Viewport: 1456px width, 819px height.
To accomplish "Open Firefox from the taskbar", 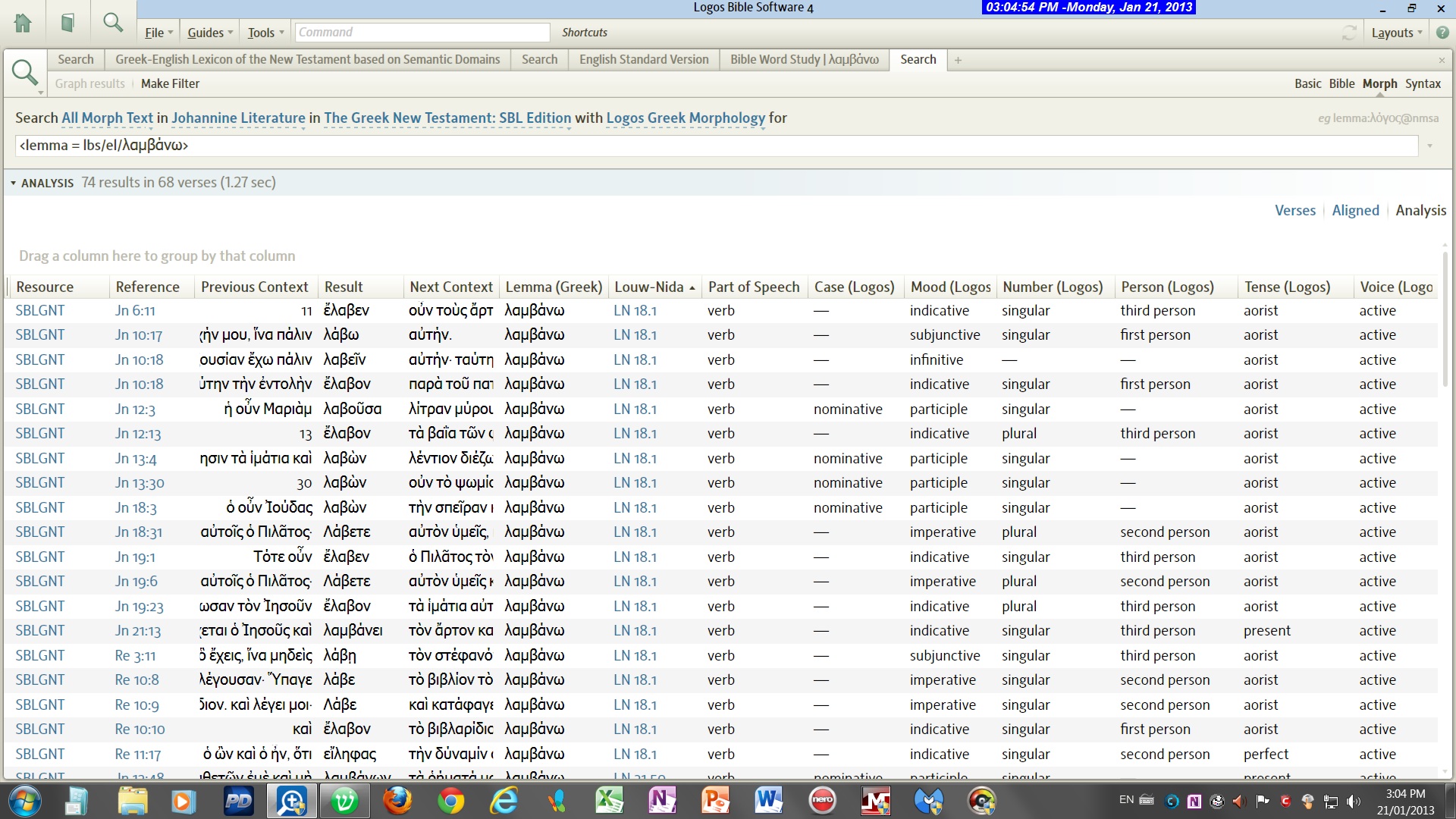I will pyautogui.click(x=397, y=801).
